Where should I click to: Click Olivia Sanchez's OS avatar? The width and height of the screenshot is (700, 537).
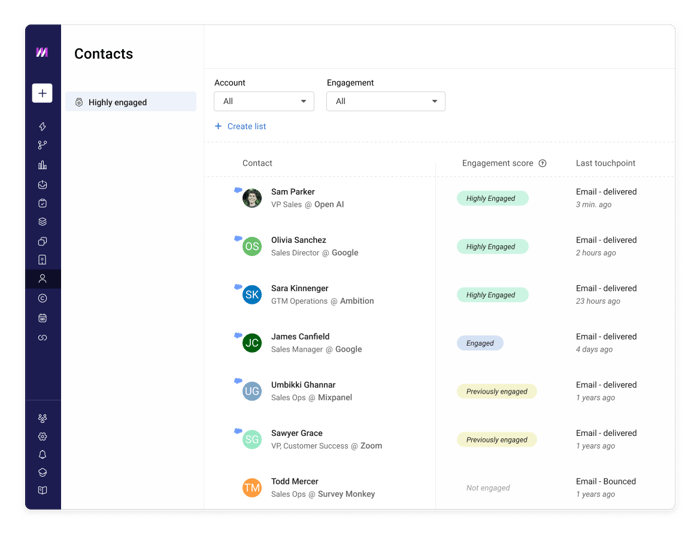[252, 246]
